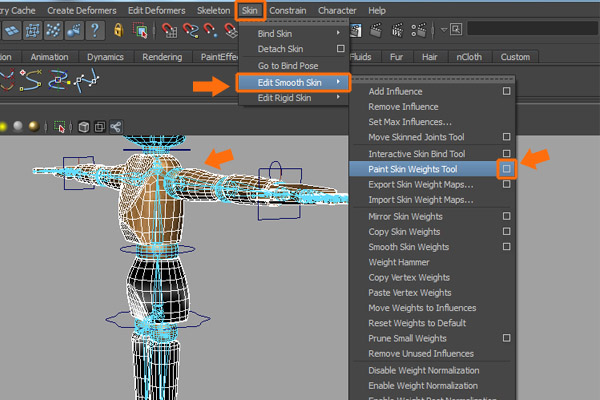Open Move Skinned Joints Tool option box
Image resolution: width=600 pixels, height=400 pixels.
(507, 137)
